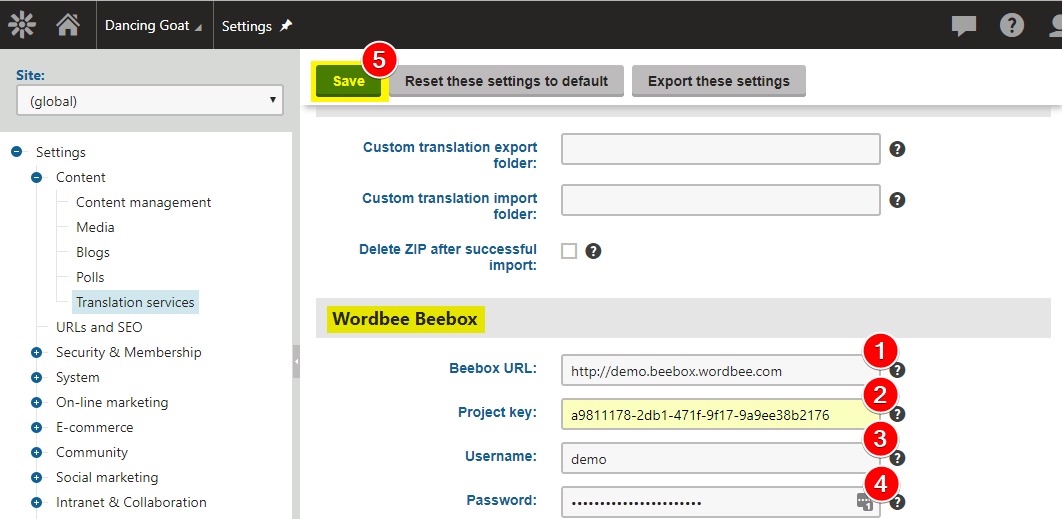Open URLs and SEO settings
The image size is (1062, 519).
[99, 327]
